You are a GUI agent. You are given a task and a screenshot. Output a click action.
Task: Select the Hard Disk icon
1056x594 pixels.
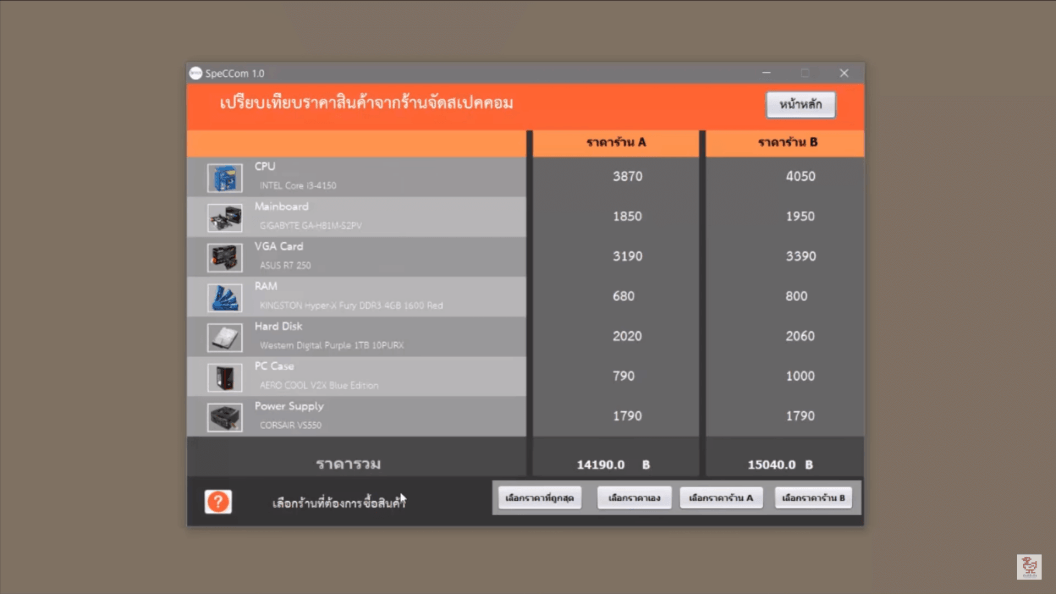(x=225, y=338)
